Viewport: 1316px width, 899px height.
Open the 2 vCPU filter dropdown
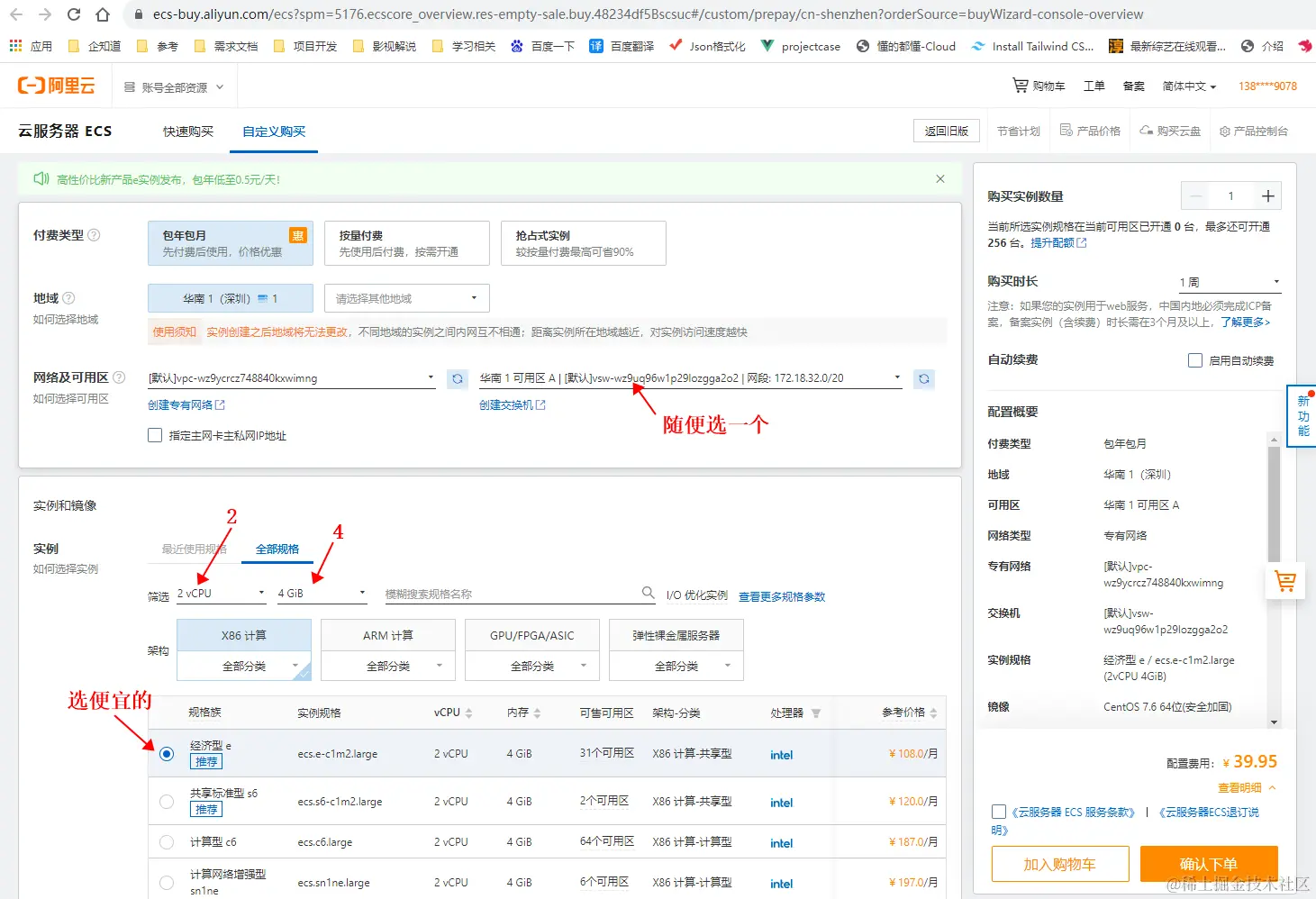(x=221, y=594)
